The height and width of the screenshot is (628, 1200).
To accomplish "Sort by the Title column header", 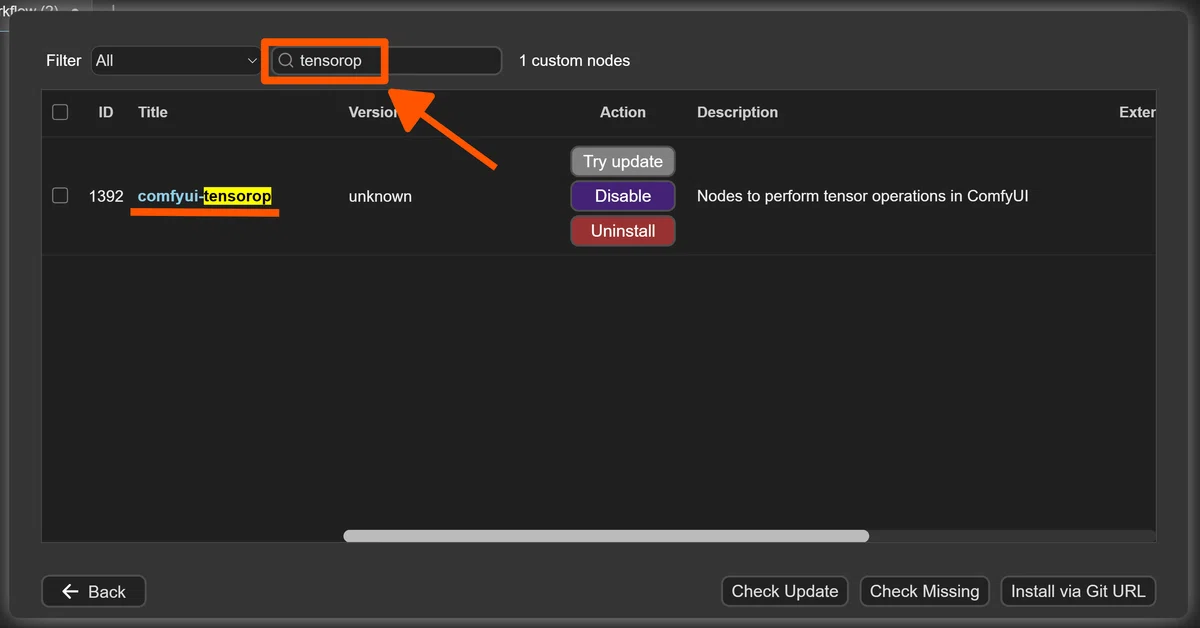I will 153,112.
